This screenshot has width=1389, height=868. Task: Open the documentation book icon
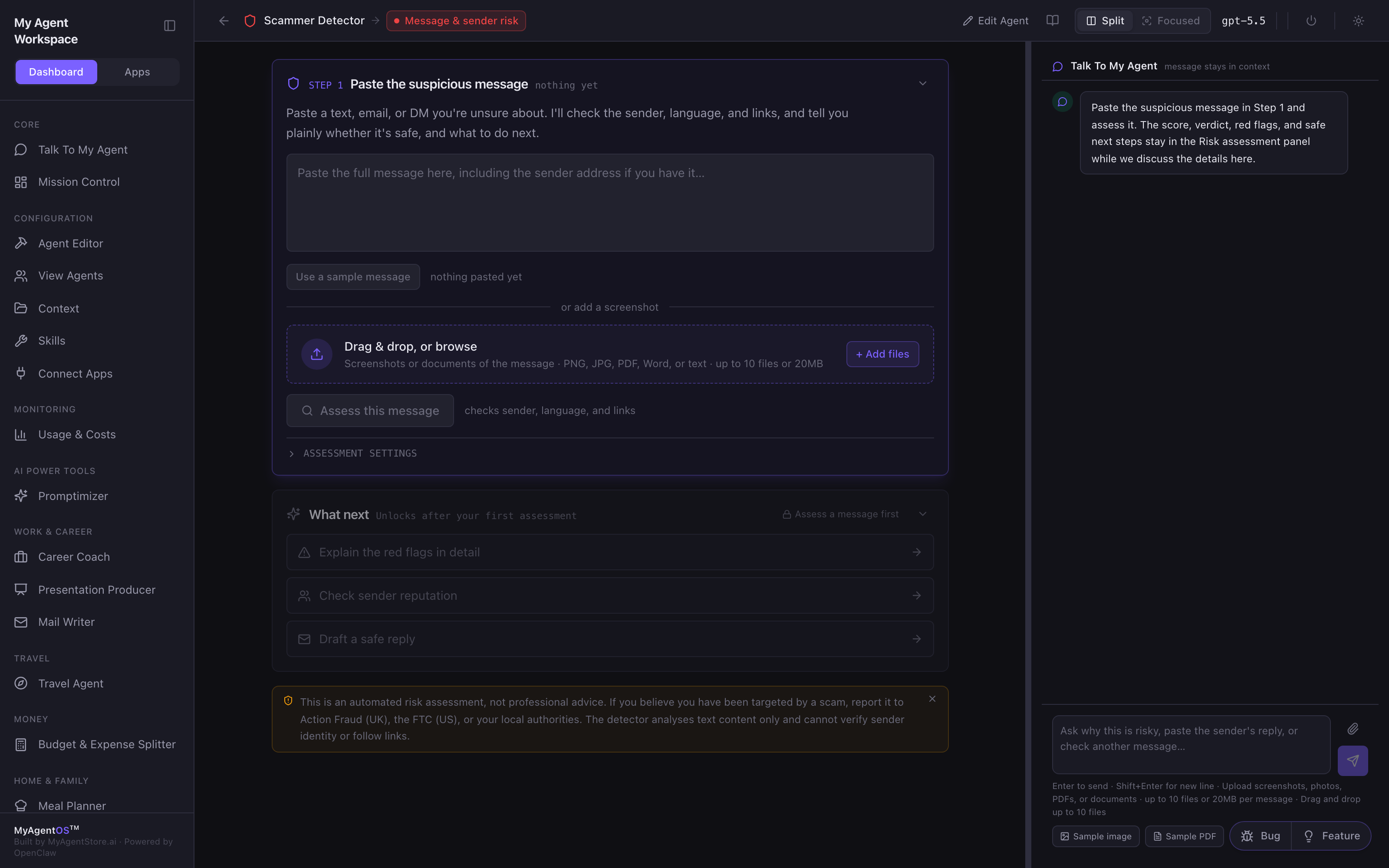pos(1052,21)
